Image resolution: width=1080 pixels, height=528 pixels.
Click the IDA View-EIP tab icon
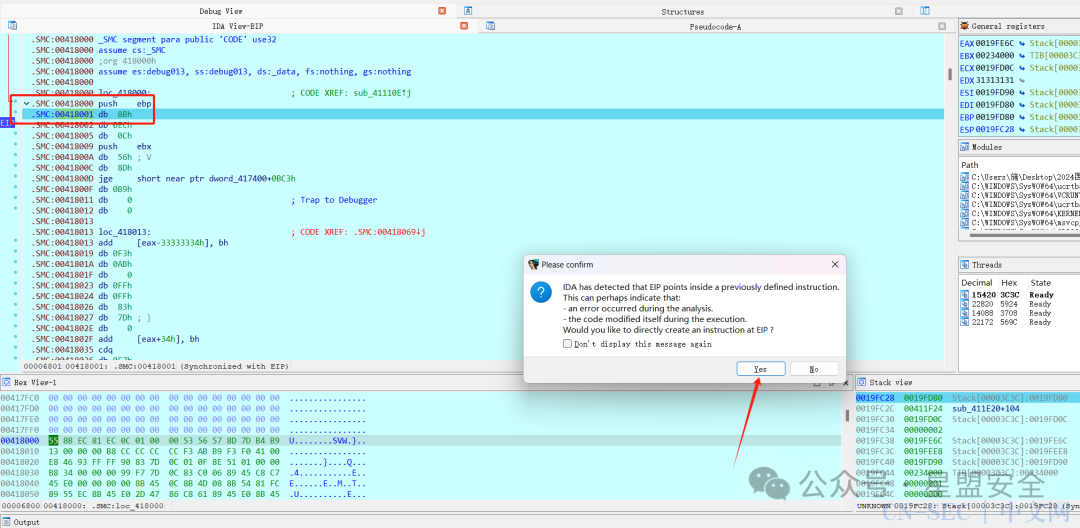(12, 25)
